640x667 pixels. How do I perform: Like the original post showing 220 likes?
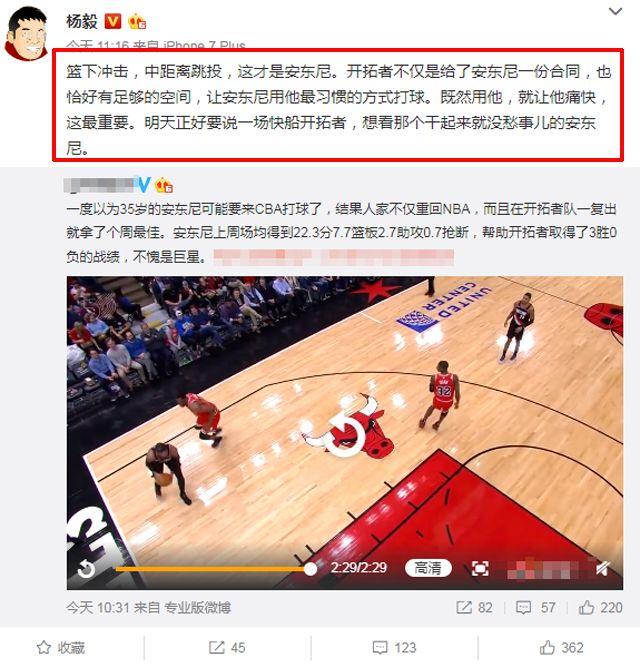coord(600,607)
